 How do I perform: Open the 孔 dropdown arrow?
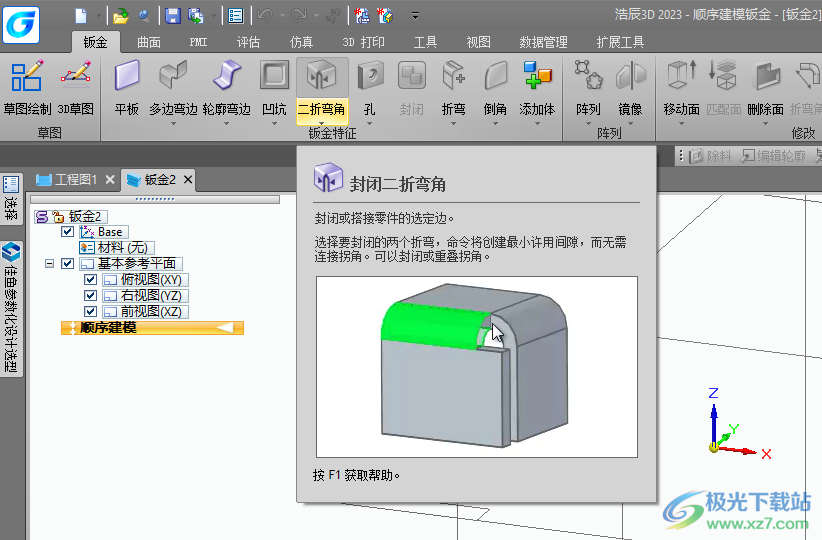pyautogui.click(x=370, y=124)
